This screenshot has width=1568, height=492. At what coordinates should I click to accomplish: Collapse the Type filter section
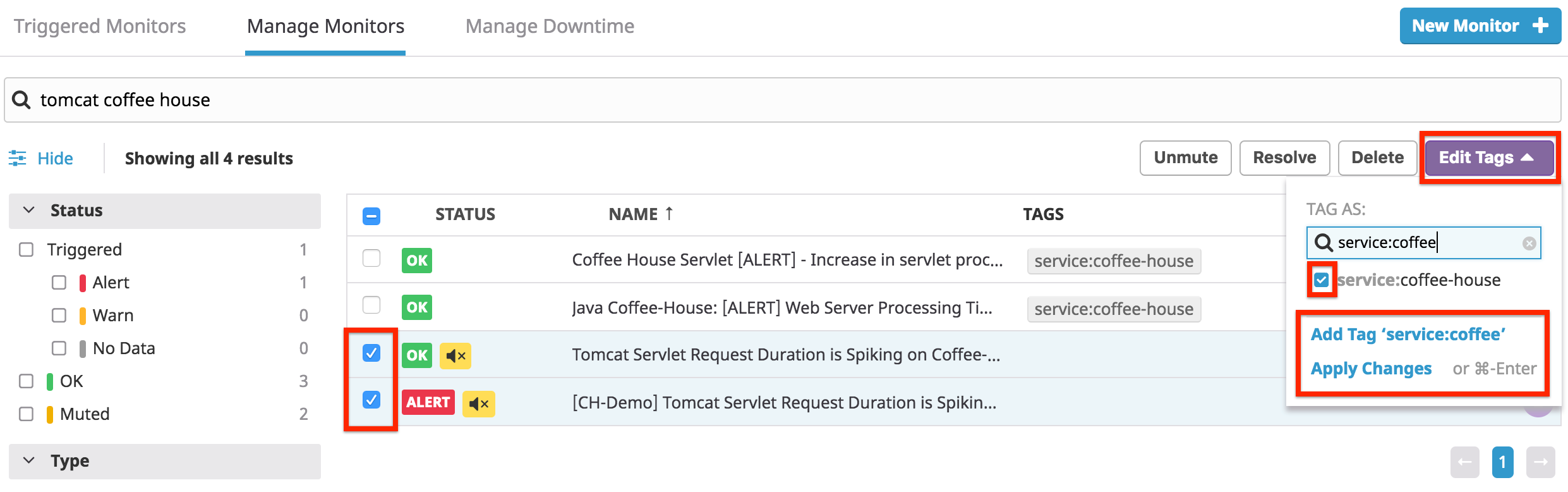pos(29,460)
